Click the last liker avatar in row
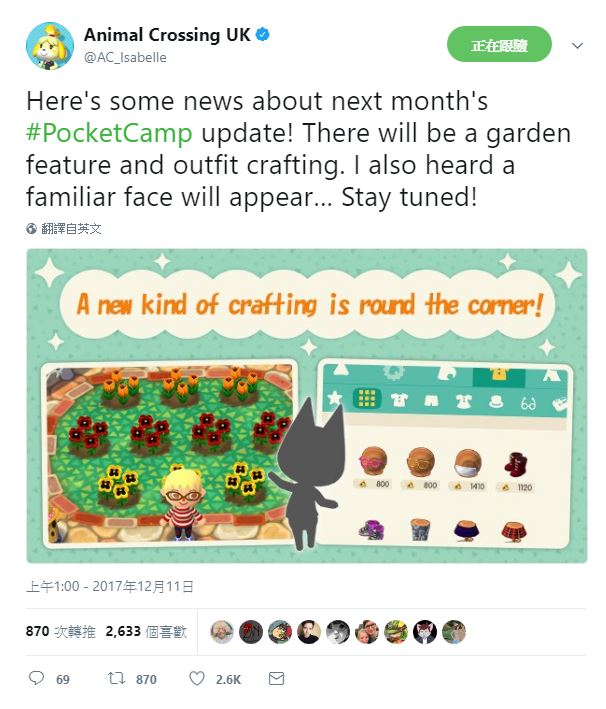Image resolution: width=606 pixels, height=709 pixels. point(454,631)
